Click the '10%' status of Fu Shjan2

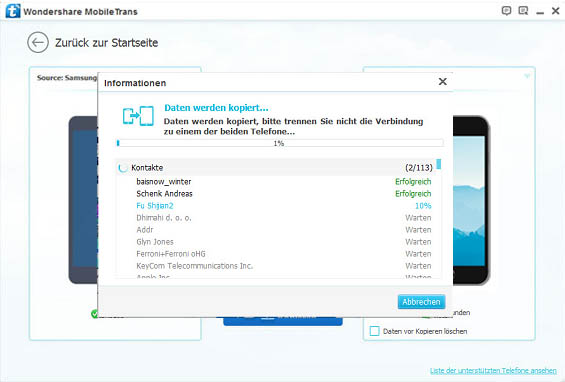(x=423, y=206)
